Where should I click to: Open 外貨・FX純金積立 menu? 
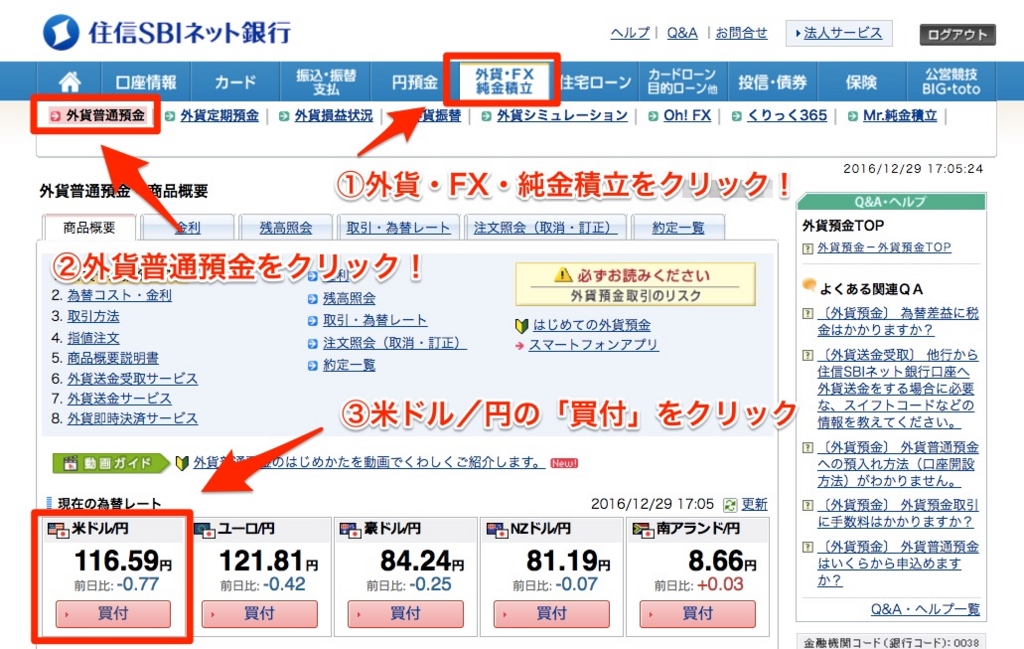[504, 82]
